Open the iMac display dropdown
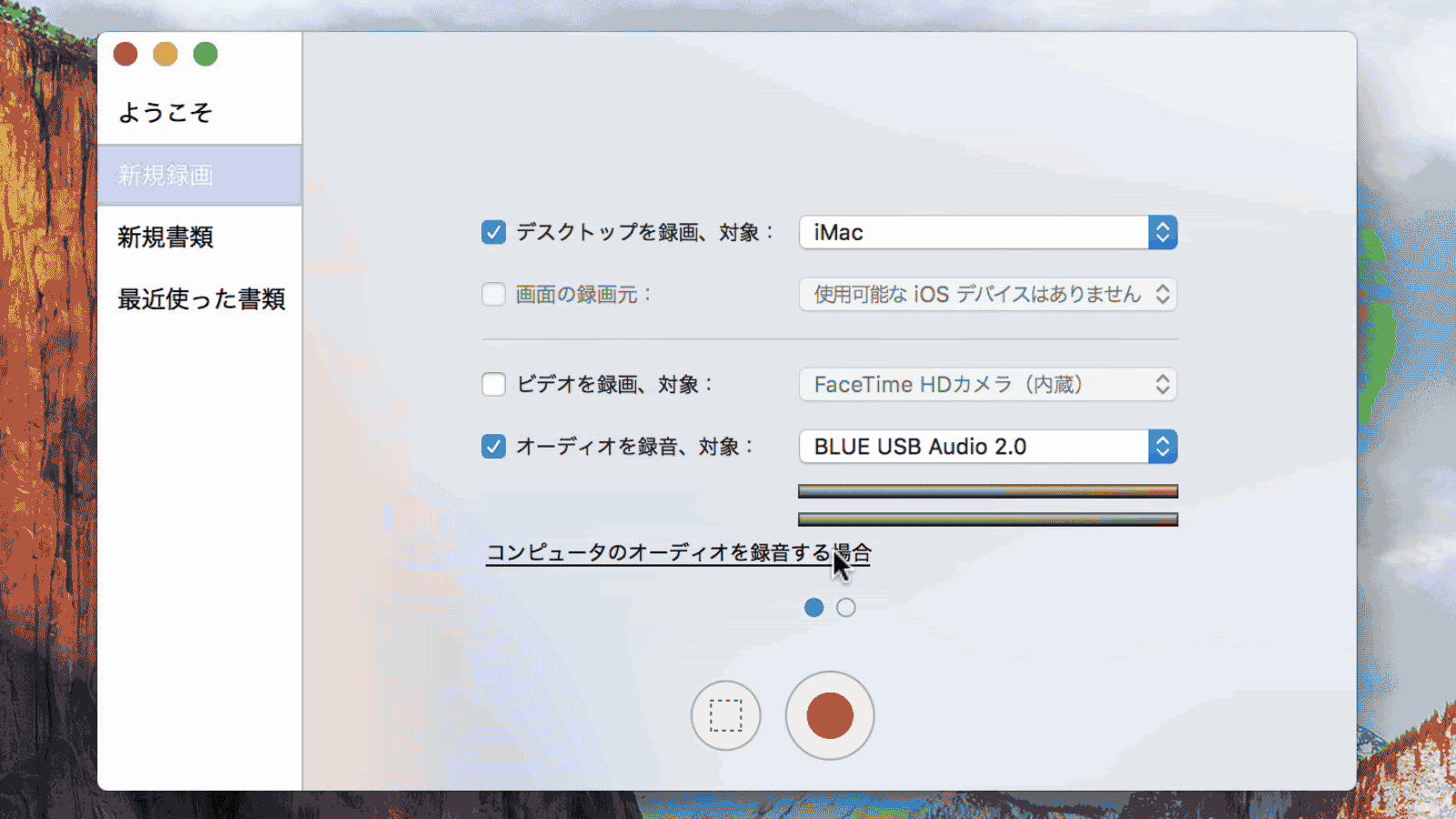 pos(988,232)
